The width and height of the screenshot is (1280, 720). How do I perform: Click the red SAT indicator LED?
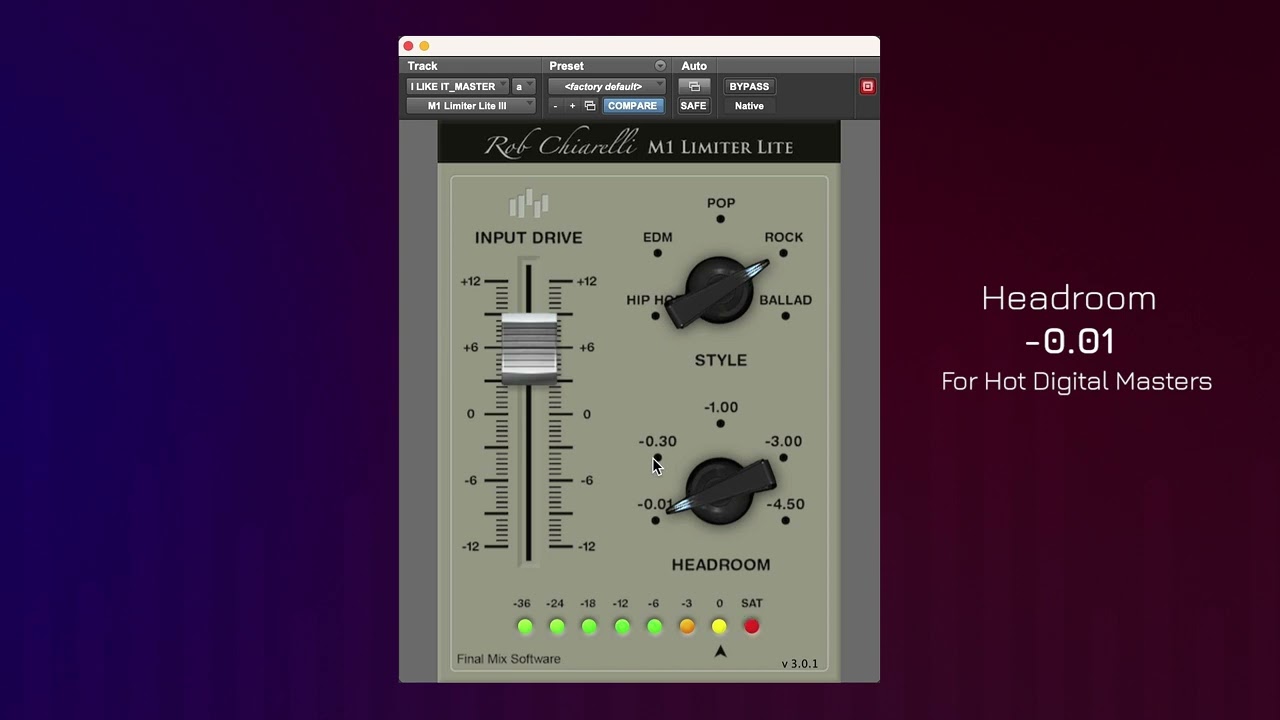pyautogui.click(x=752, y=627)
